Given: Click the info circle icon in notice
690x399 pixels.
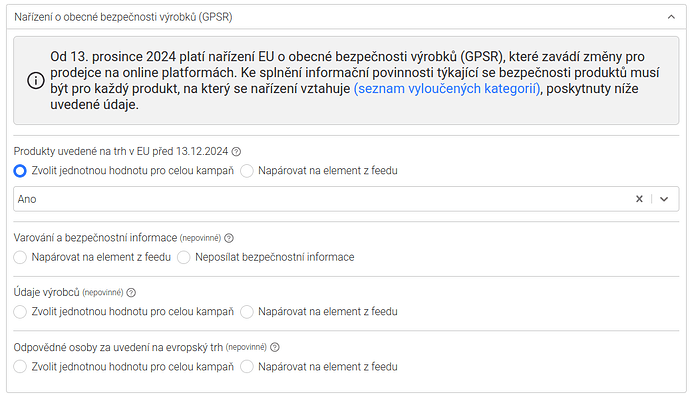Looking at the screenshot, I should (36, 81).
